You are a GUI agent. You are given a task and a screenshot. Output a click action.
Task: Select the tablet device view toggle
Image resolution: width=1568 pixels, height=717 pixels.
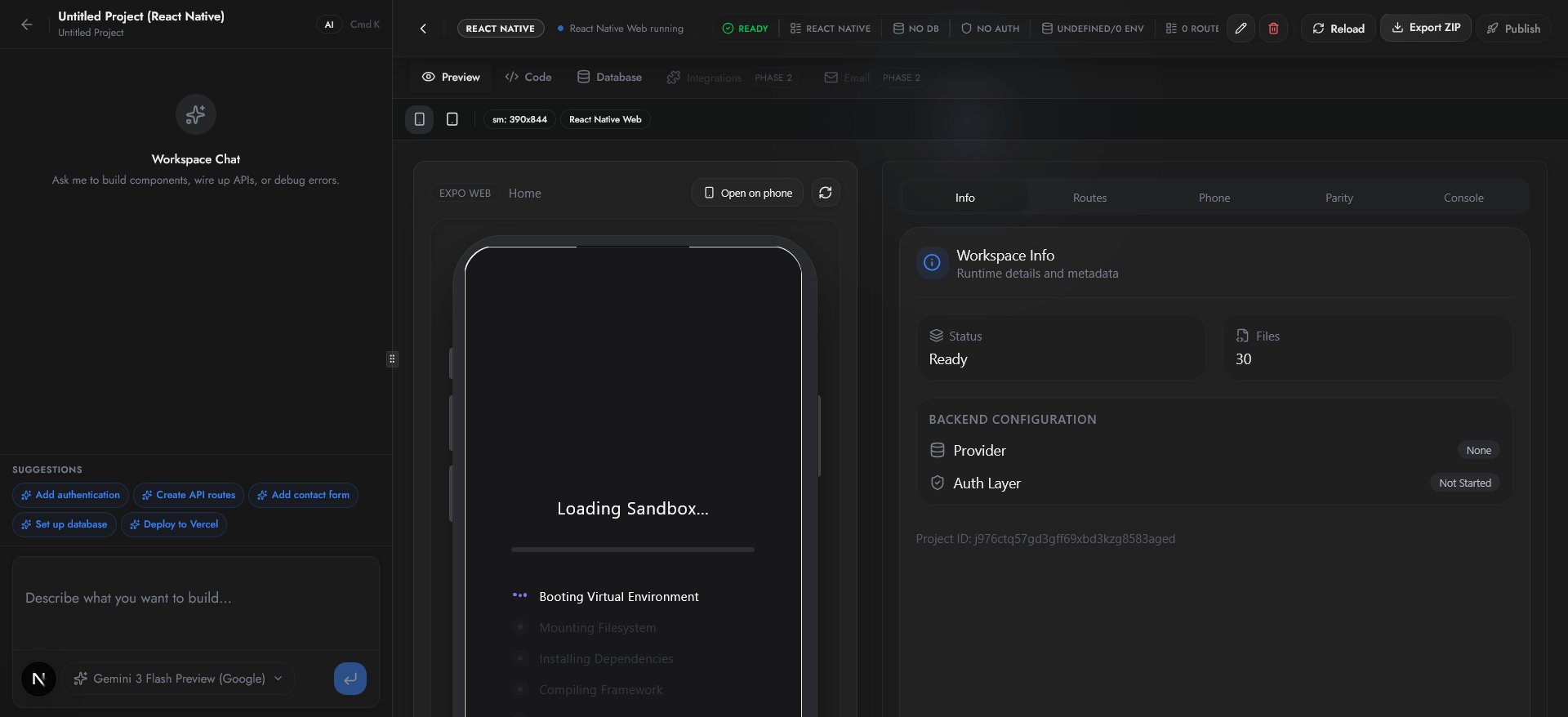pos(452,119)
